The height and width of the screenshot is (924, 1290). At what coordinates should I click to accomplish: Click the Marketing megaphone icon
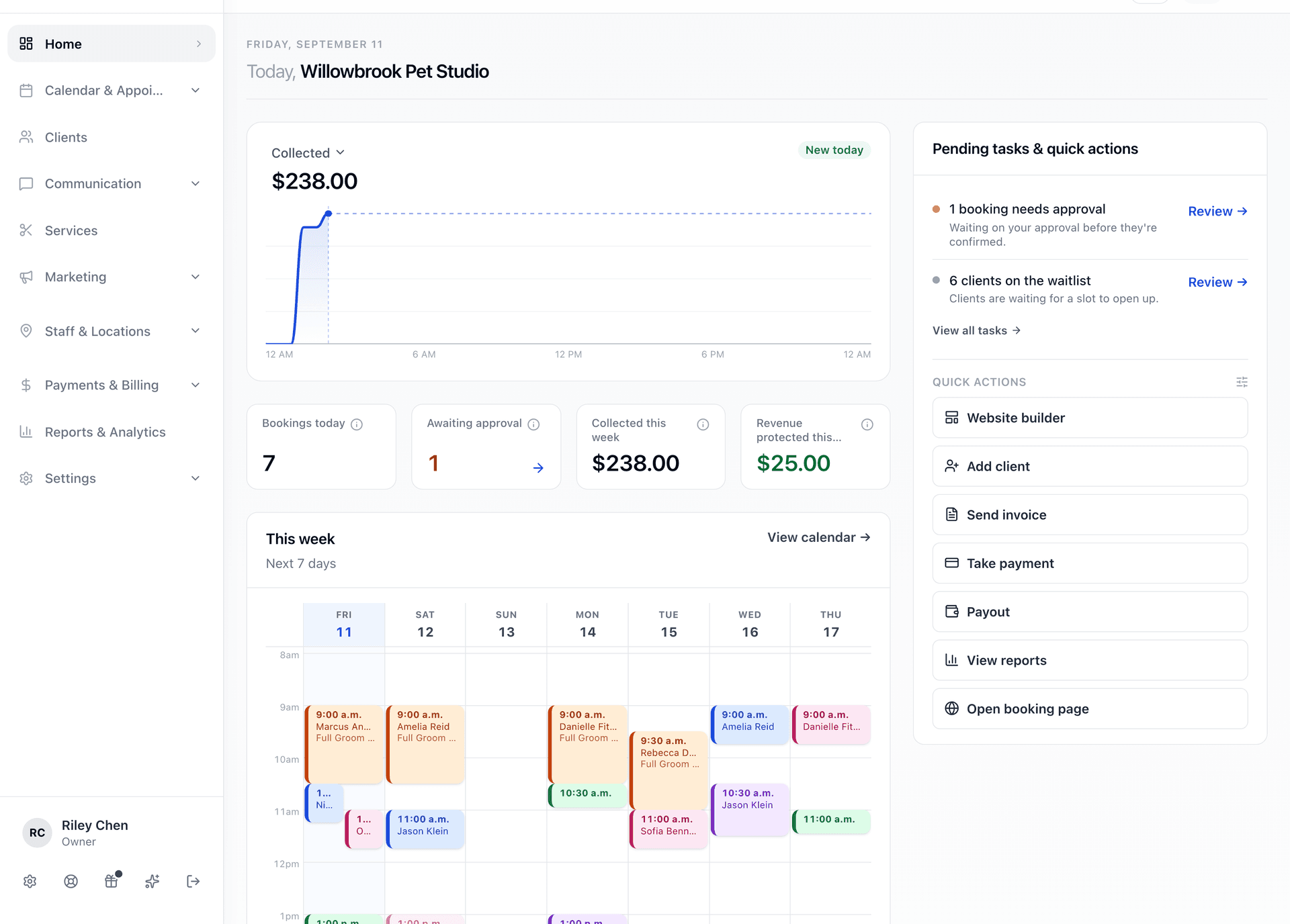point(26,277)
